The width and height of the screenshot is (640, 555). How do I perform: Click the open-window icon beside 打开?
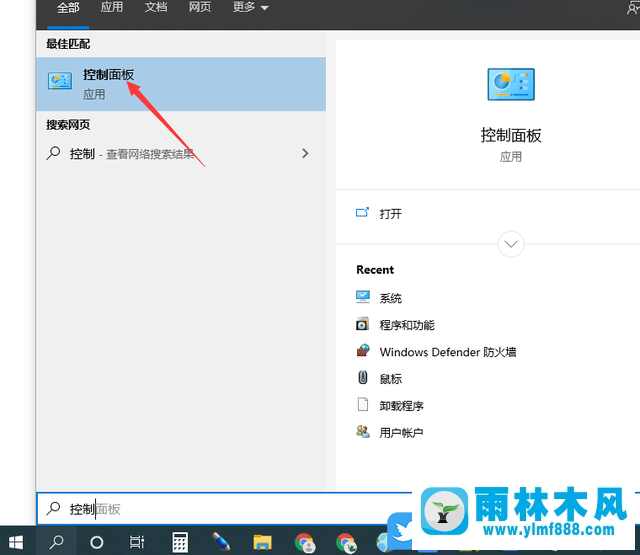tap(362, 212)
